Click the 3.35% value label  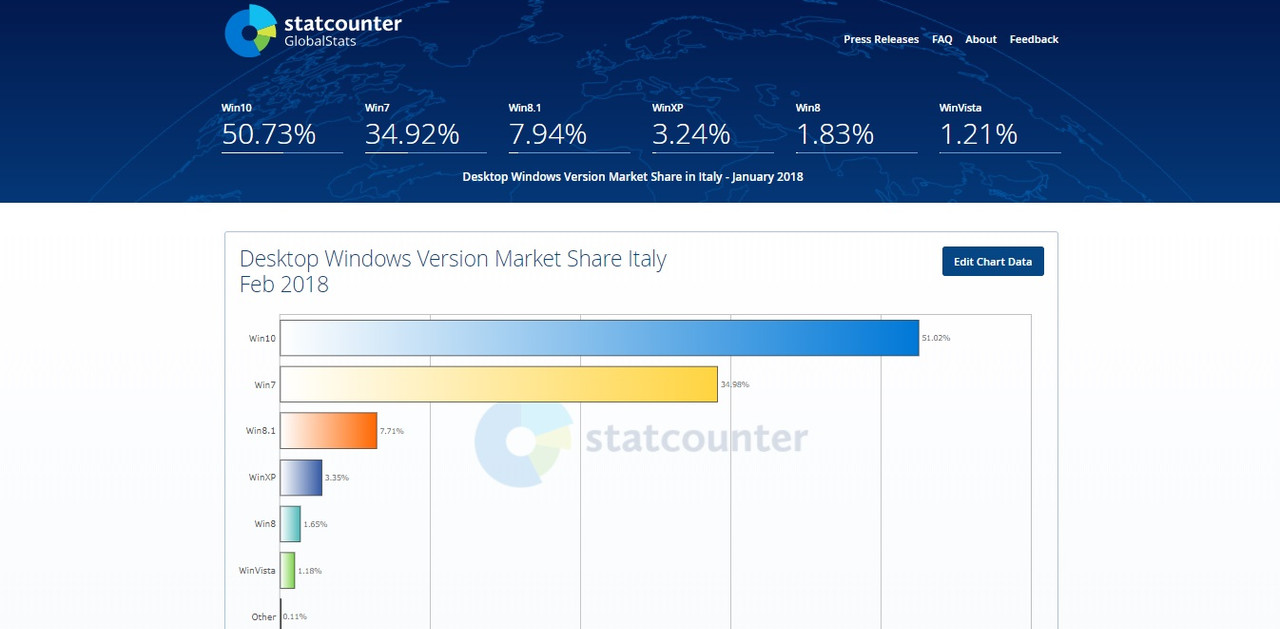[x=337, y=478]
